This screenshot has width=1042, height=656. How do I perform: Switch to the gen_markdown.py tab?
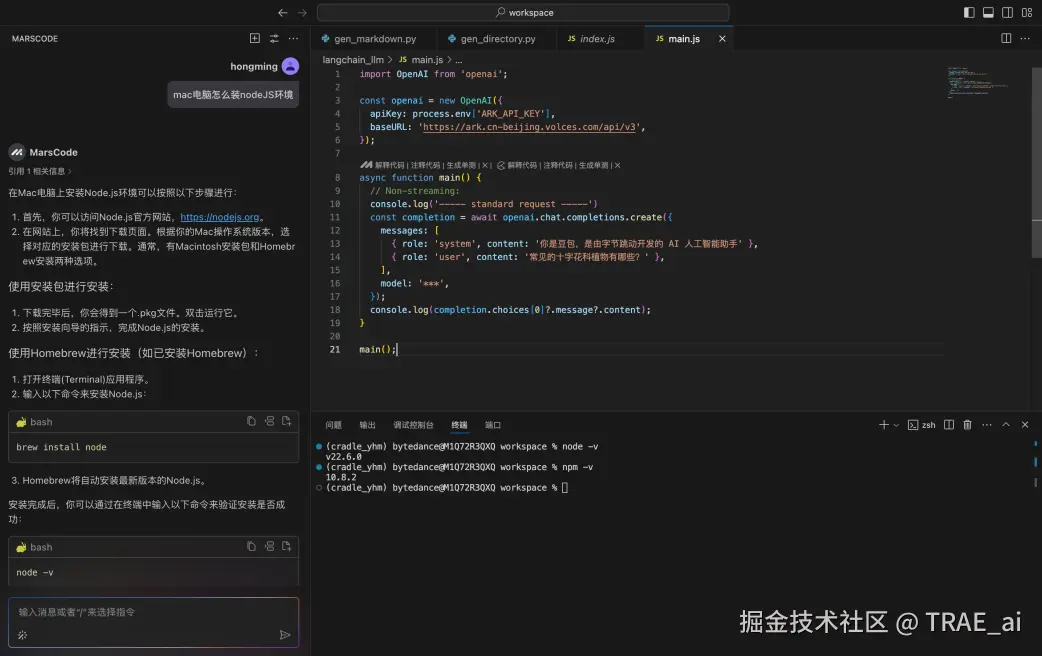[x=375, y=39]
